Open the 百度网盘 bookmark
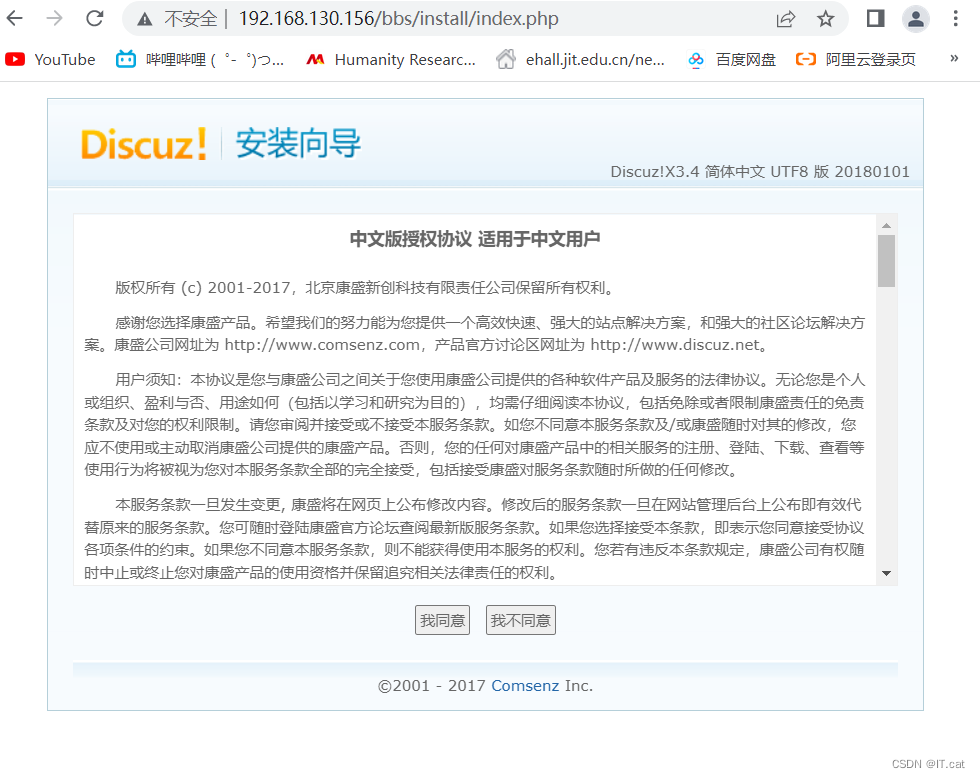Viewport: 980px width, 778px height. (731, 59)
